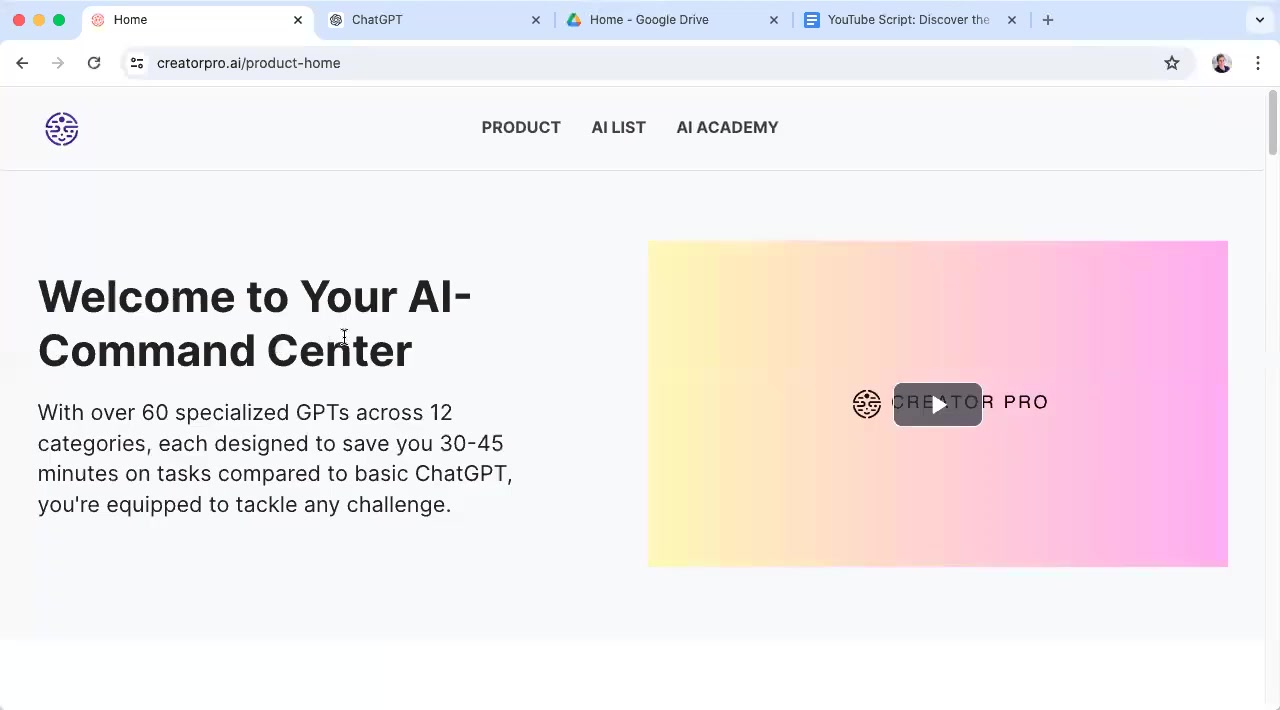This screenshot has width=1280, height=710.
Task: Click the address bar URL creatorpro.ai/product-home
Action: point(248,63)
